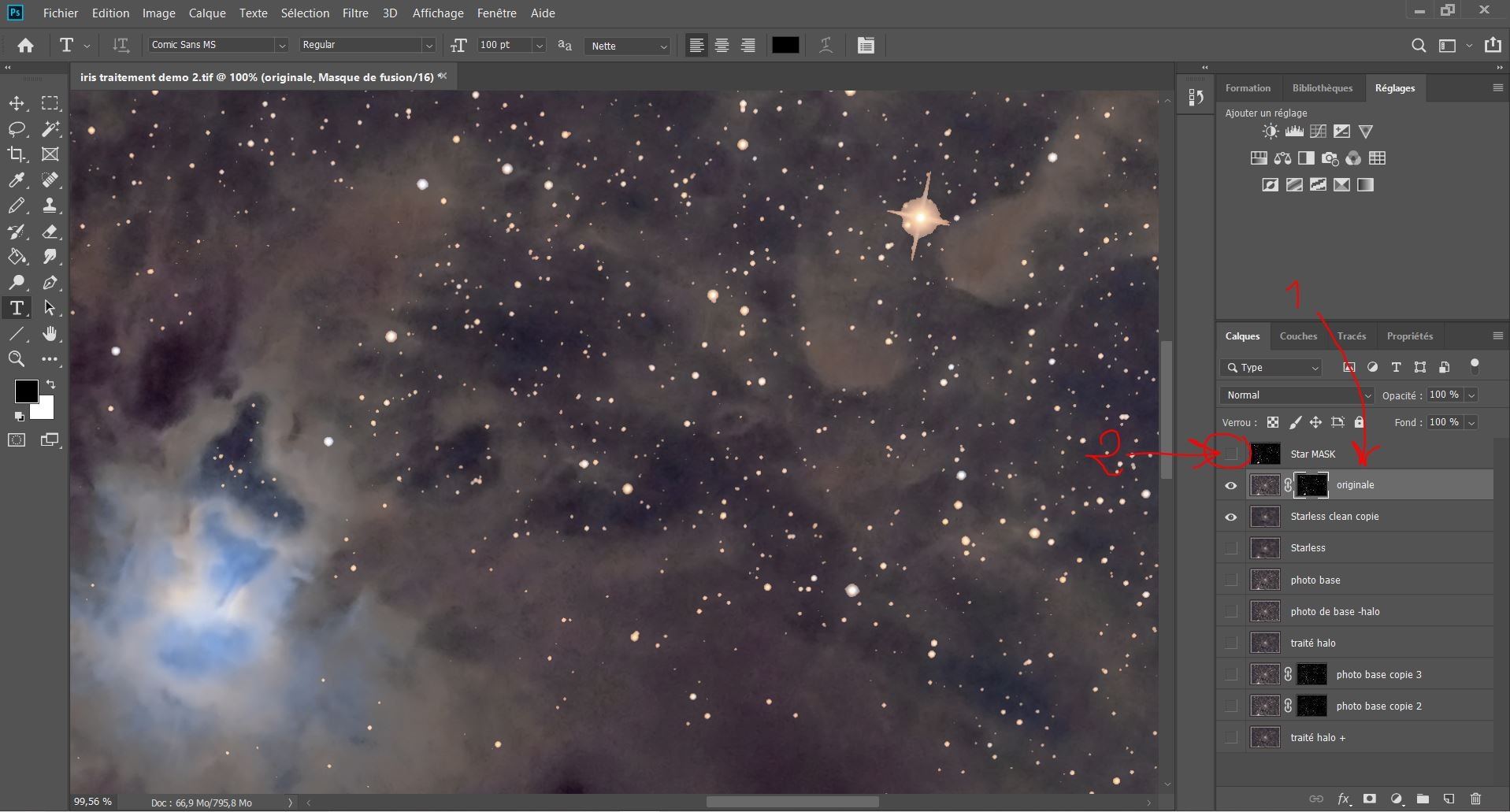Image resolution: width=1510 pixels, height=812 pixels.
Task: Add a Curves adjustment
Action: (1318, 132)
